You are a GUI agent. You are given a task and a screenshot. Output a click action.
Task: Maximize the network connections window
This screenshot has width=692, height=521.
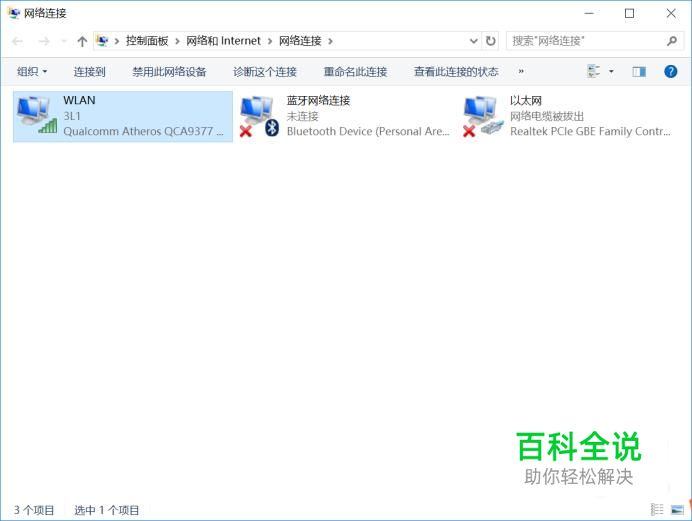point(629,13)
